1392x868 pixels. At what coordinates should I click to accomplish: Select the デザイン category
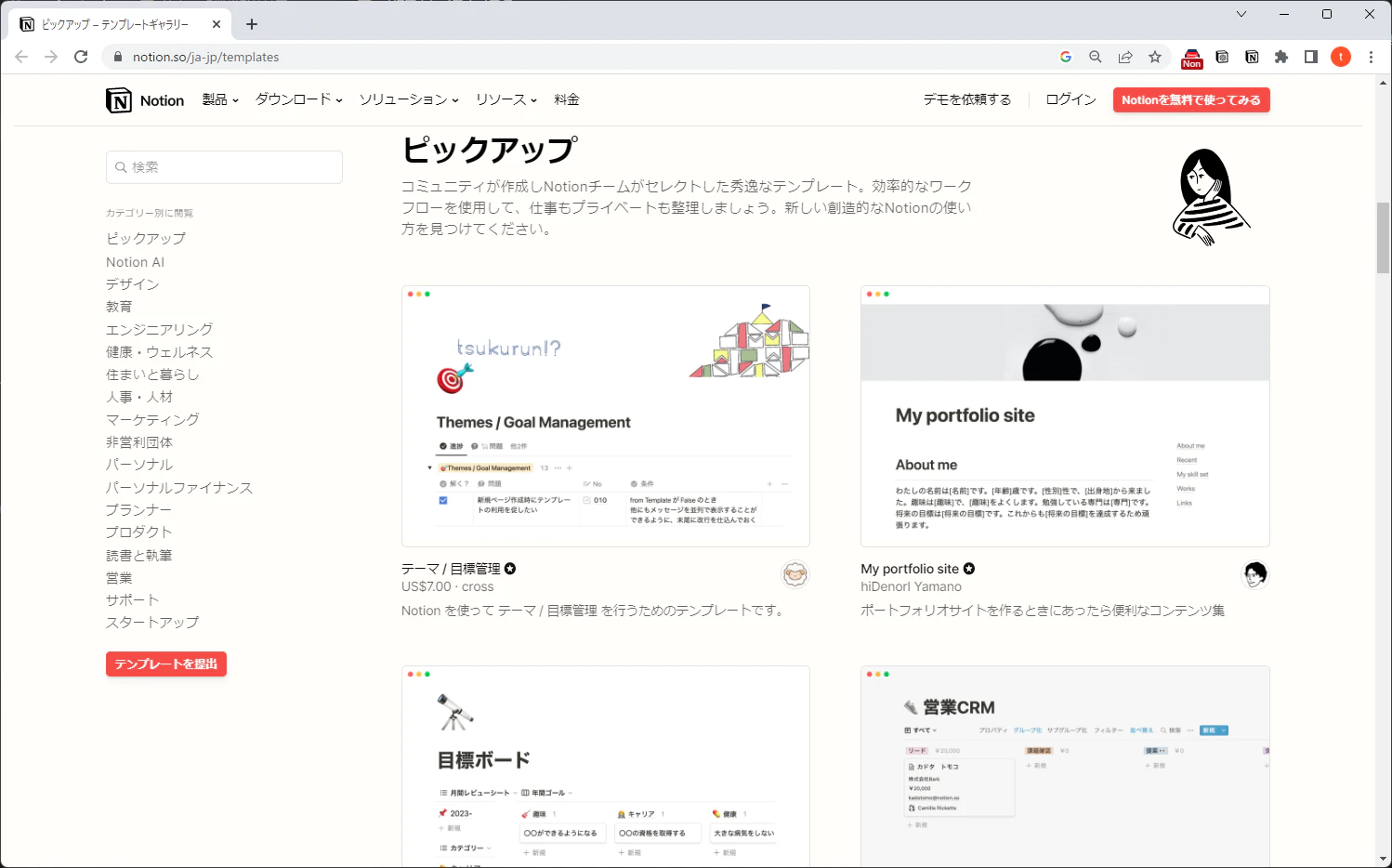coord(133,284)
